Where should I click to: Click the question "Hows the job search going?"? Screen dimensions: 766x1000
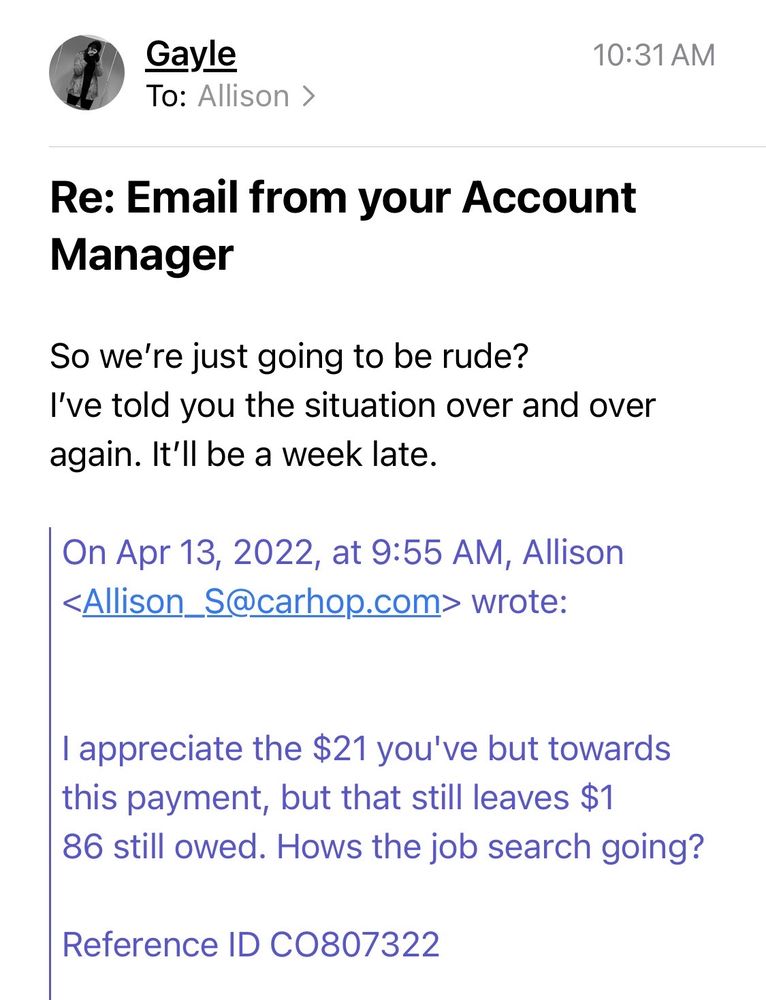tap(490, 848)
